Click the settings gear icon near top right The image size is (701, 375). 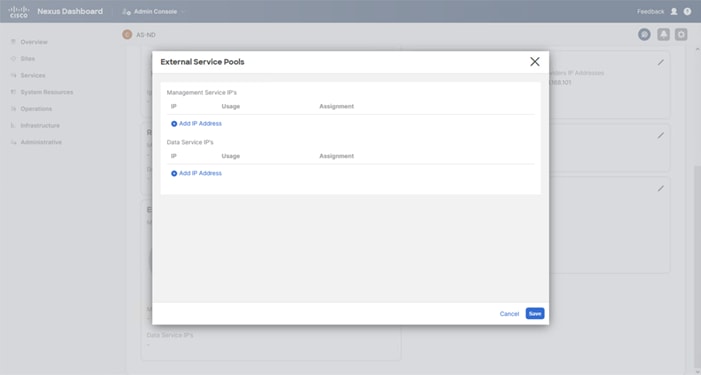click(681, 34)
